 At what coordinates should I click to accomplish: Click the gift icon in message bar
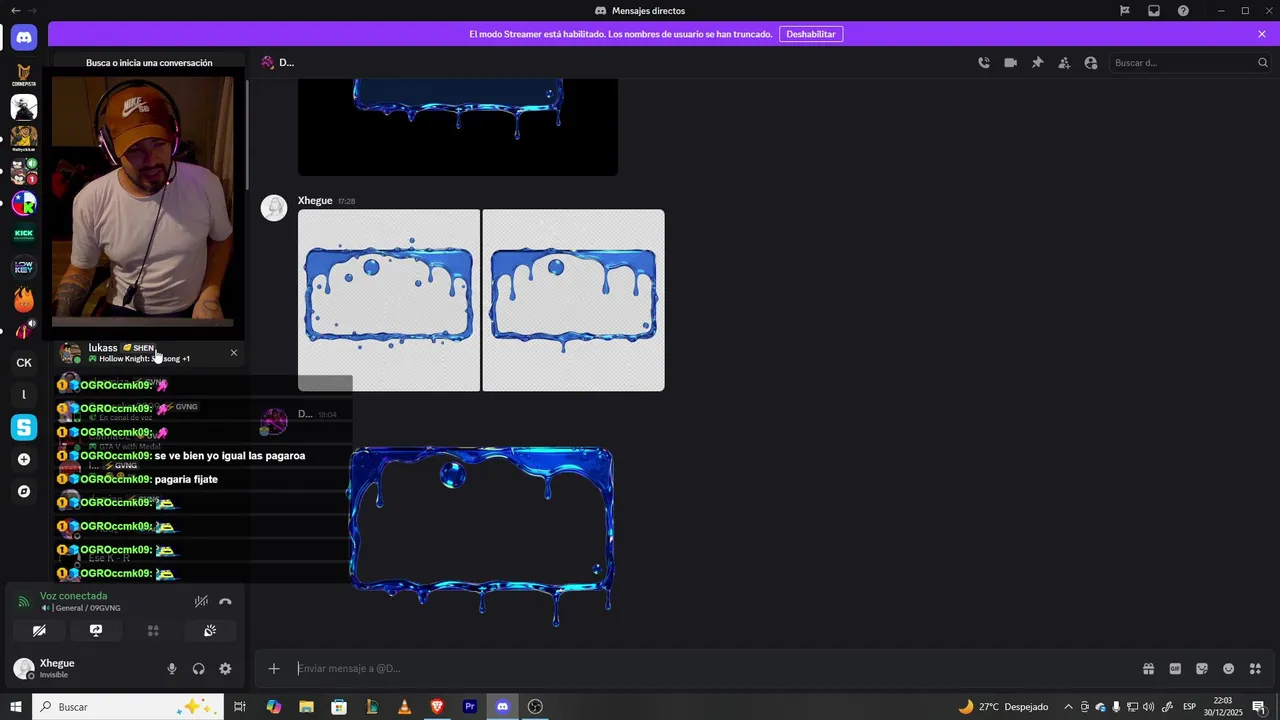(x=1148, y=668)
